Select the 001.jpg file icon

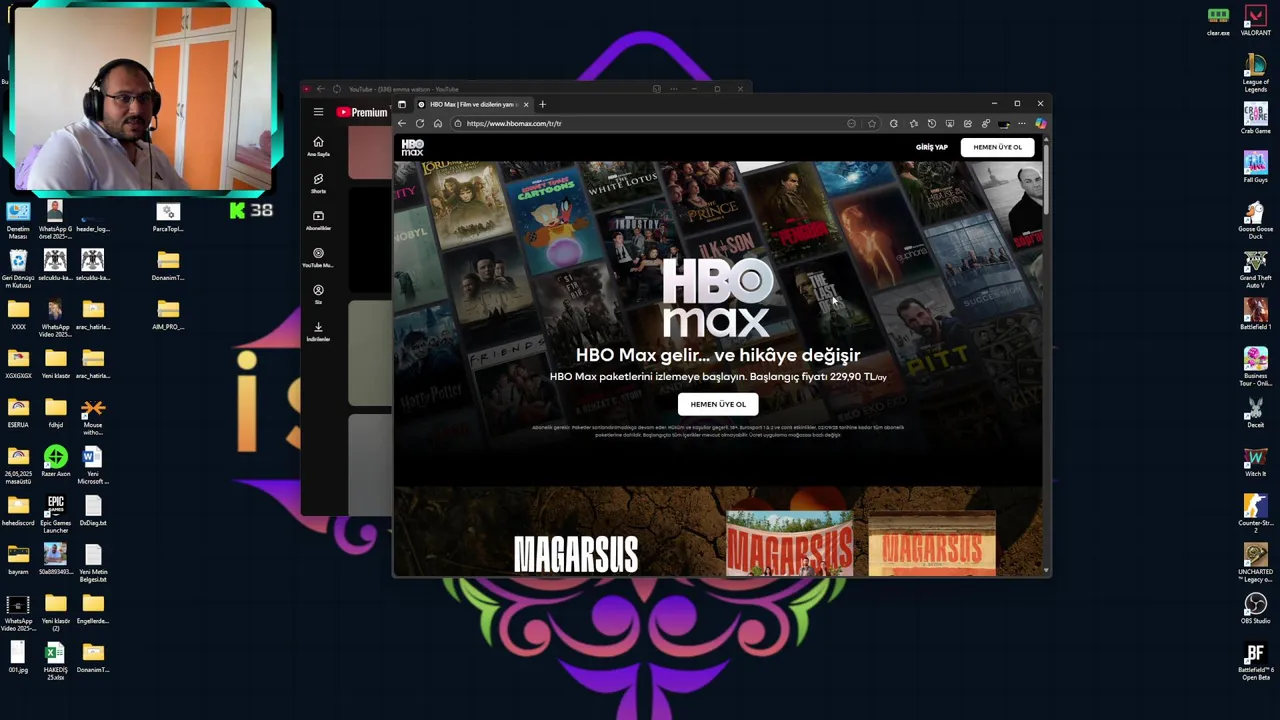[x=18, y=656]
